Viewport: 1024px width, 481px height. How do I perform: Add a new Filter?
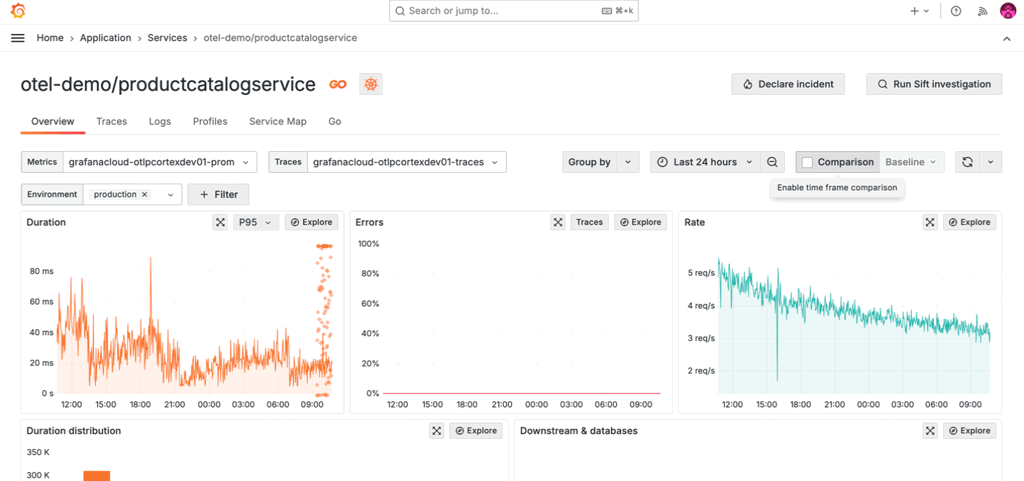(x=218, y=194)
